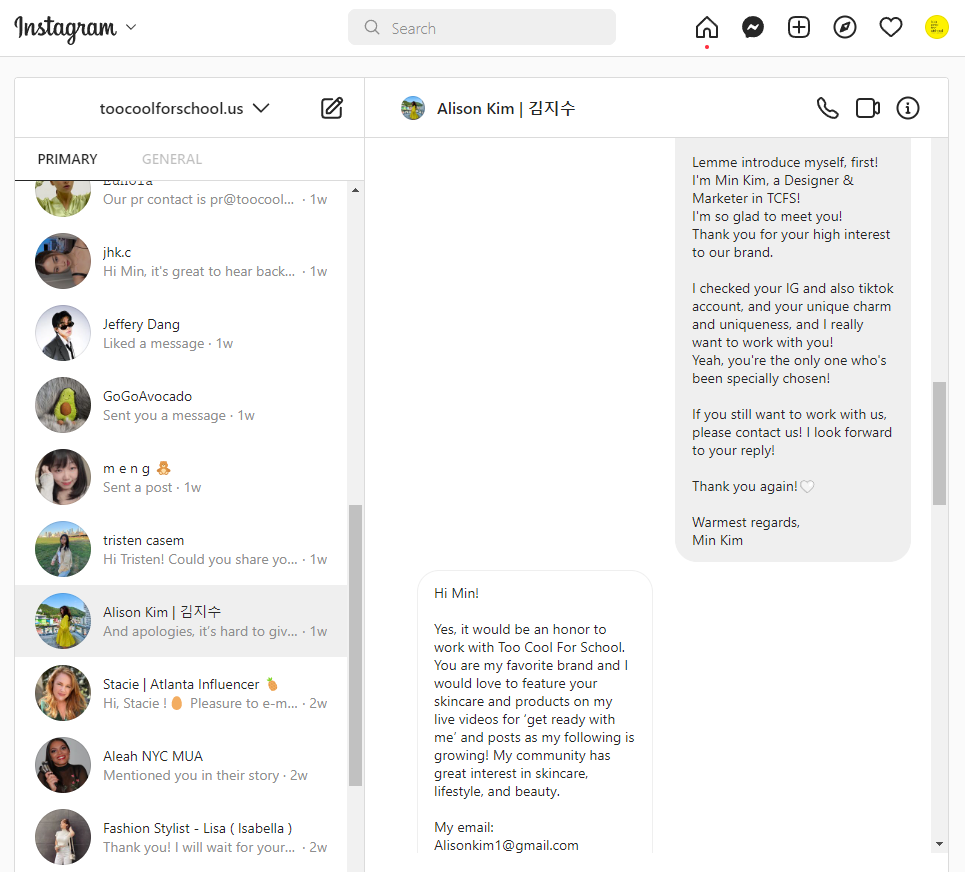This screenshot has height=872, width=965.
Task: Open the tristen casem conversation
Action: 182,549
